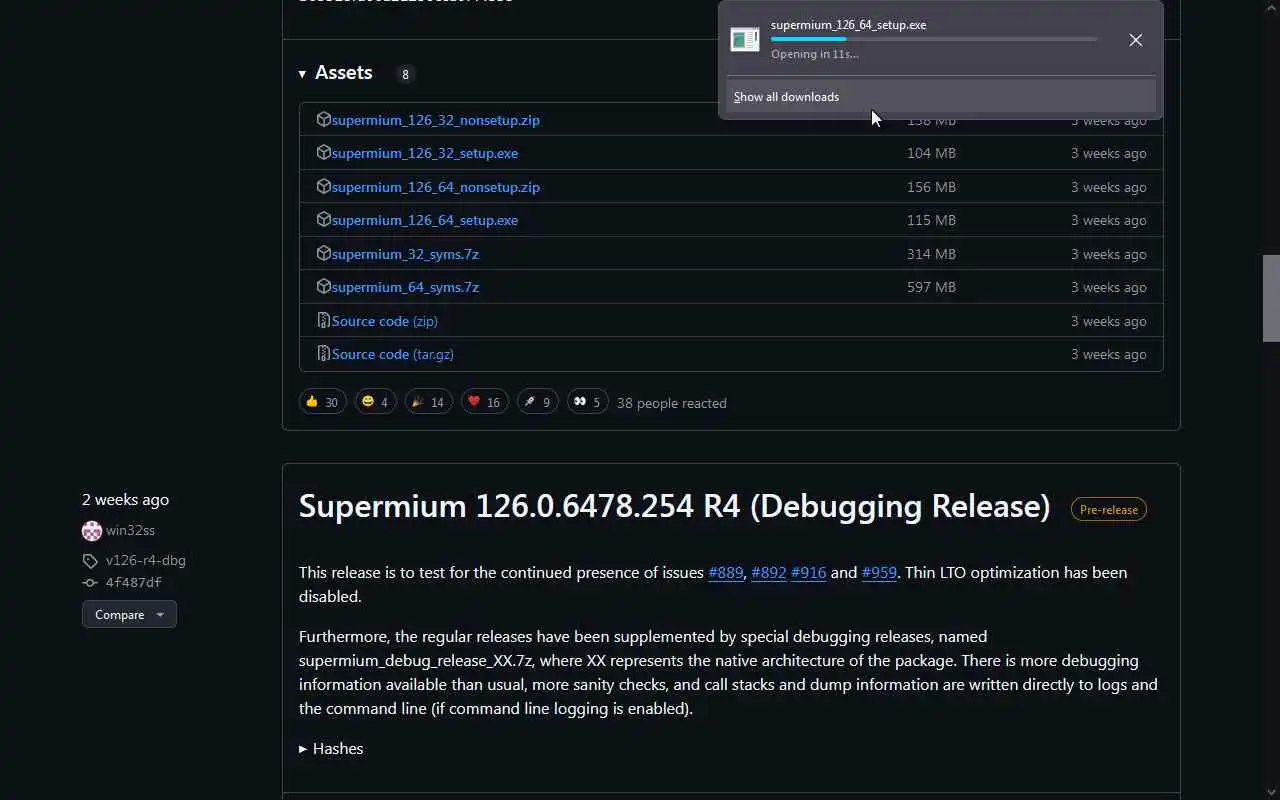Click file-zip icon for Source code (zip)

coord(323,320)
